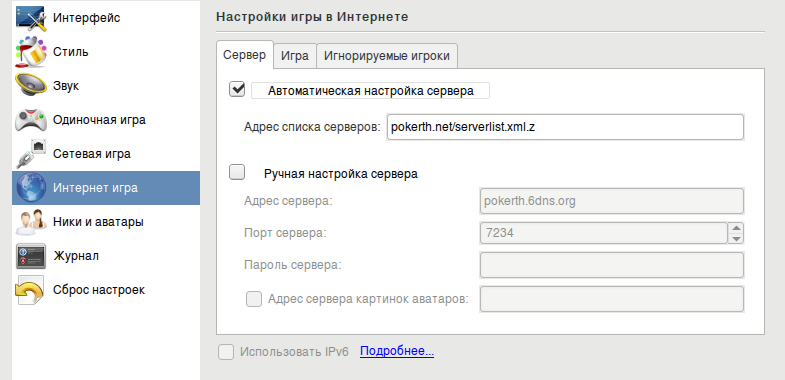Select the Интернет игра label

[95, 188]
